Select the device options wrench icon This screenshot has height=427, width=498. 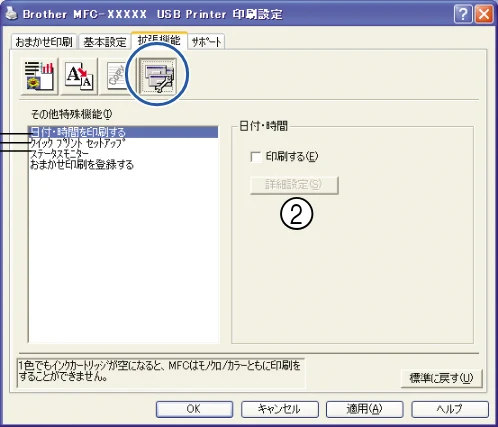click(158, 76)
